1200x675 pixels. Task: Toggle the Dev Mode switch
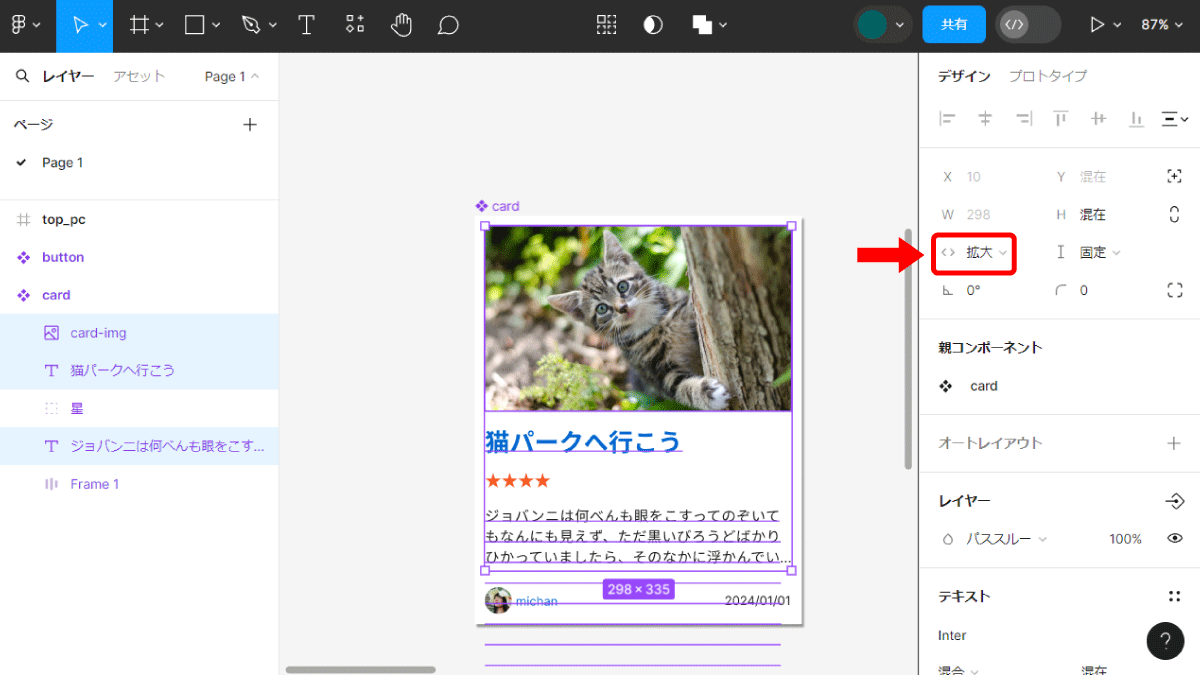tap(1028, 25)
